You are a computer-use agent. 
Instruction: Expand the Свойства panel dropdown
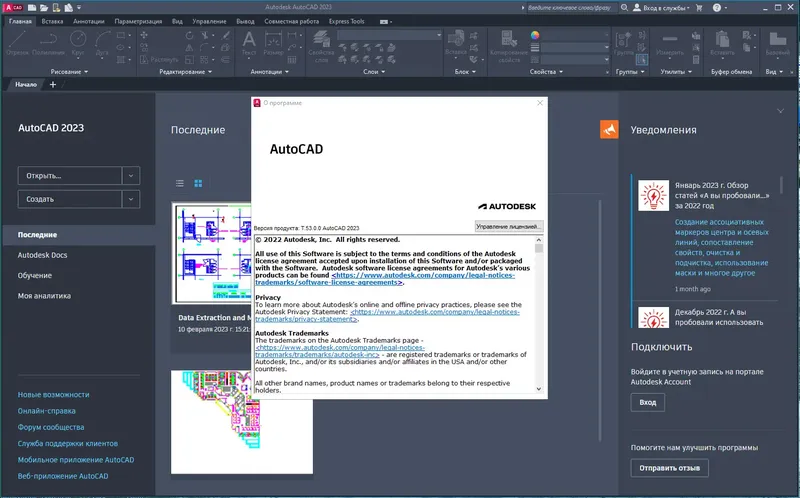pyautogui.click(x=546, y=72)
